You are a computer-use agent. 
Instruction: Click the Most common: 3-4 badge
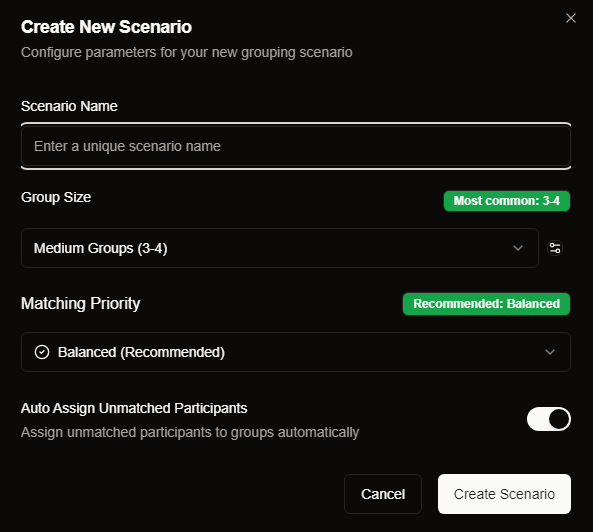click(x=507, y=201)
